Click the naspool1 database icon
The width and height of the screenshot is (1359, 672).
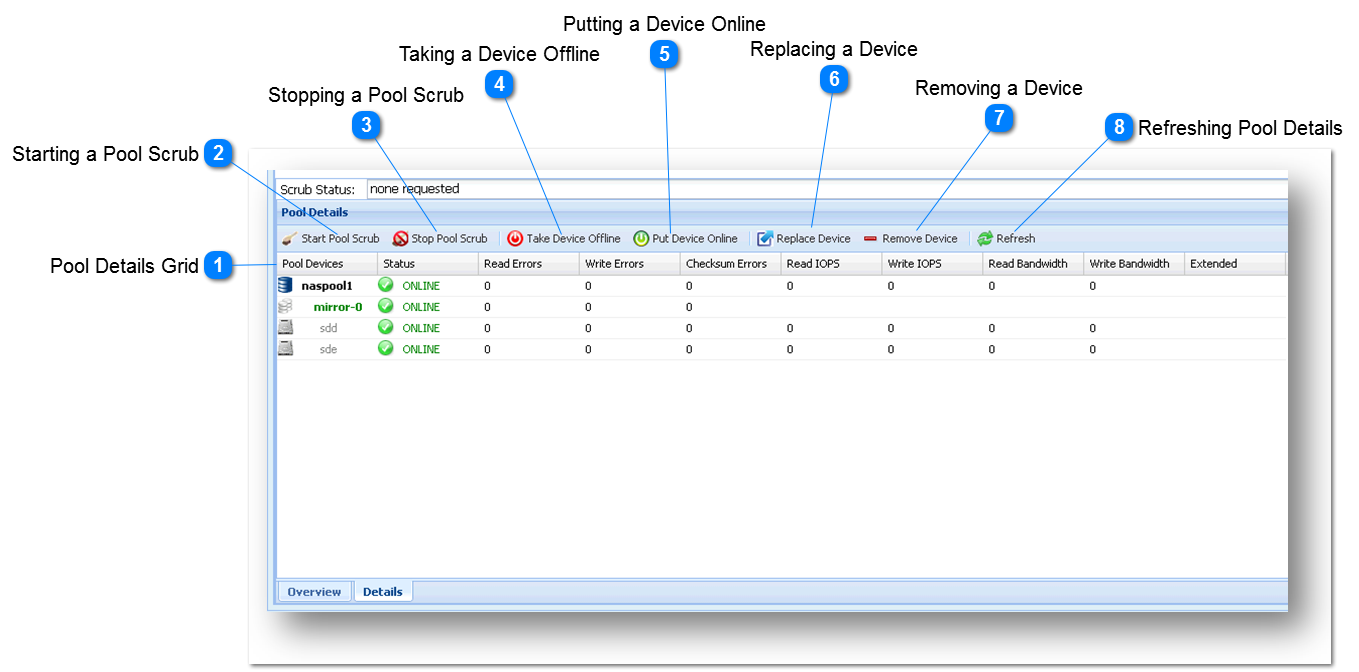click(x=285, y=286)
